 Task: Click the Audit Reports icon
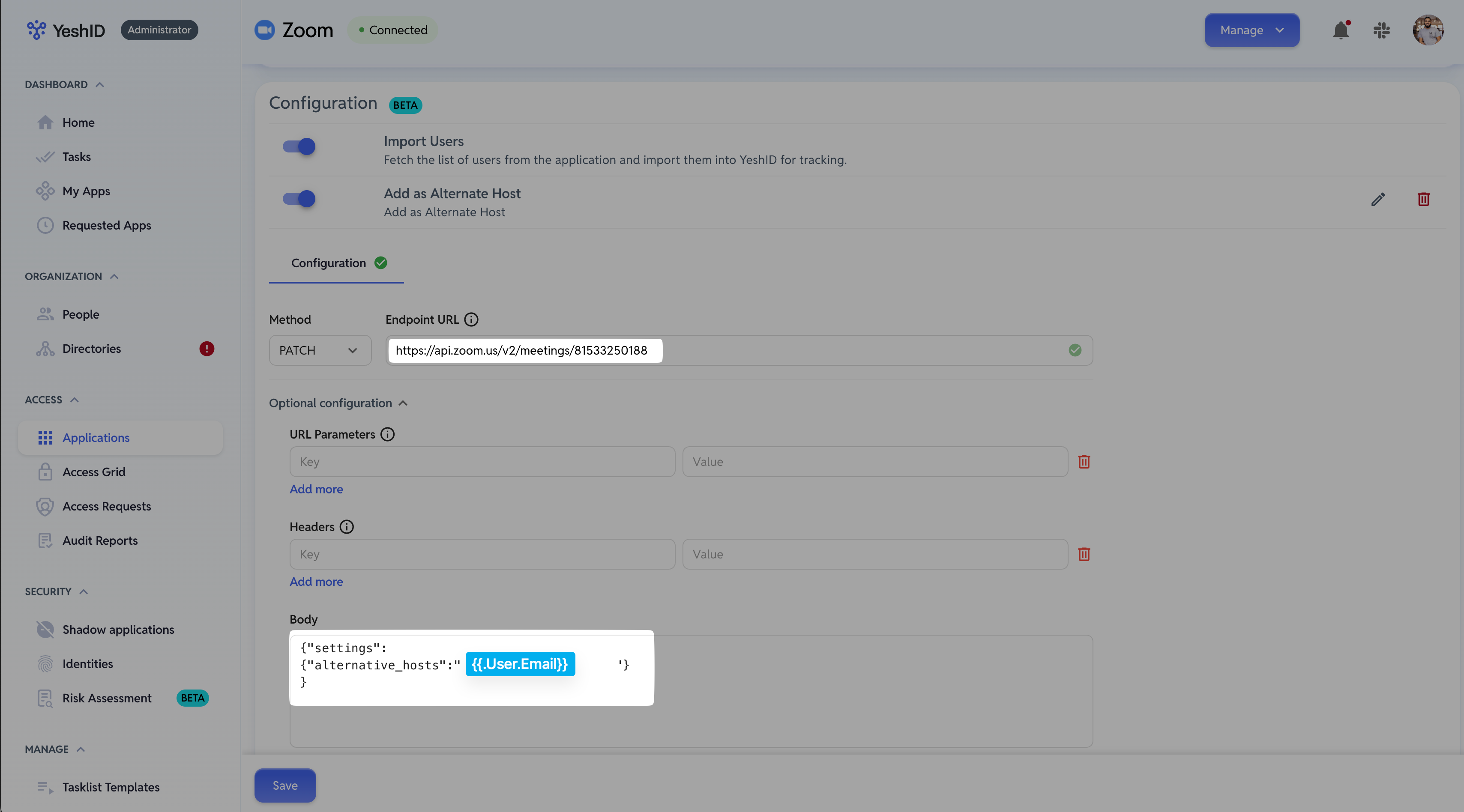coord(45,540)
